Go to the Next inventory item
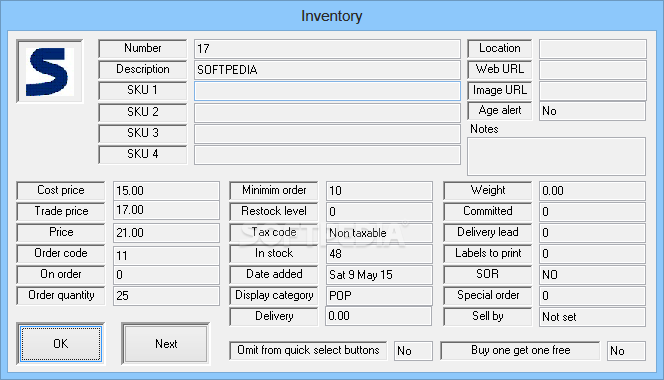664x380 pixels. [166, 344]
